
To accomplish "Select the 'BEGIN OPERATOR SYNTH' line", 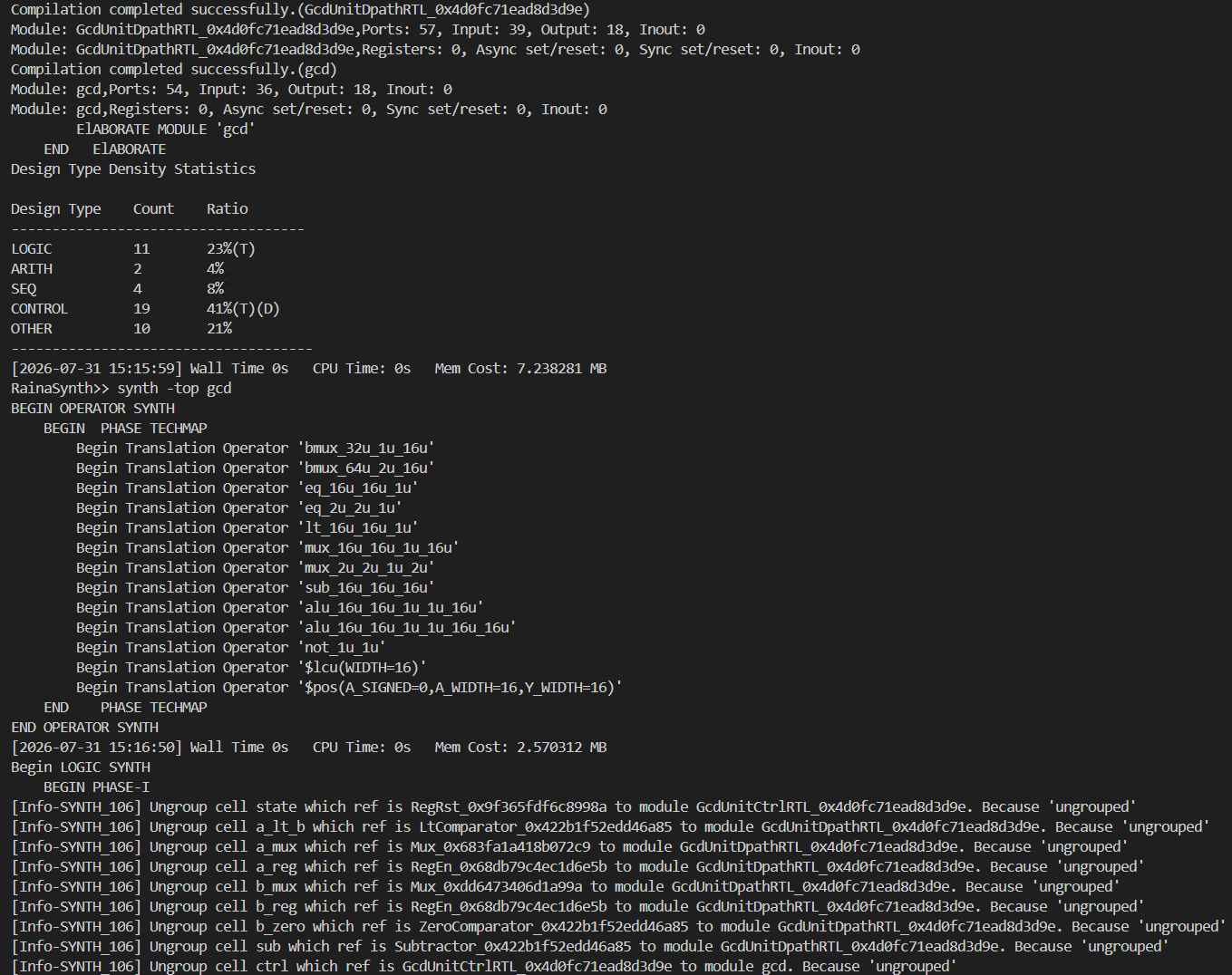I will 92,408.
